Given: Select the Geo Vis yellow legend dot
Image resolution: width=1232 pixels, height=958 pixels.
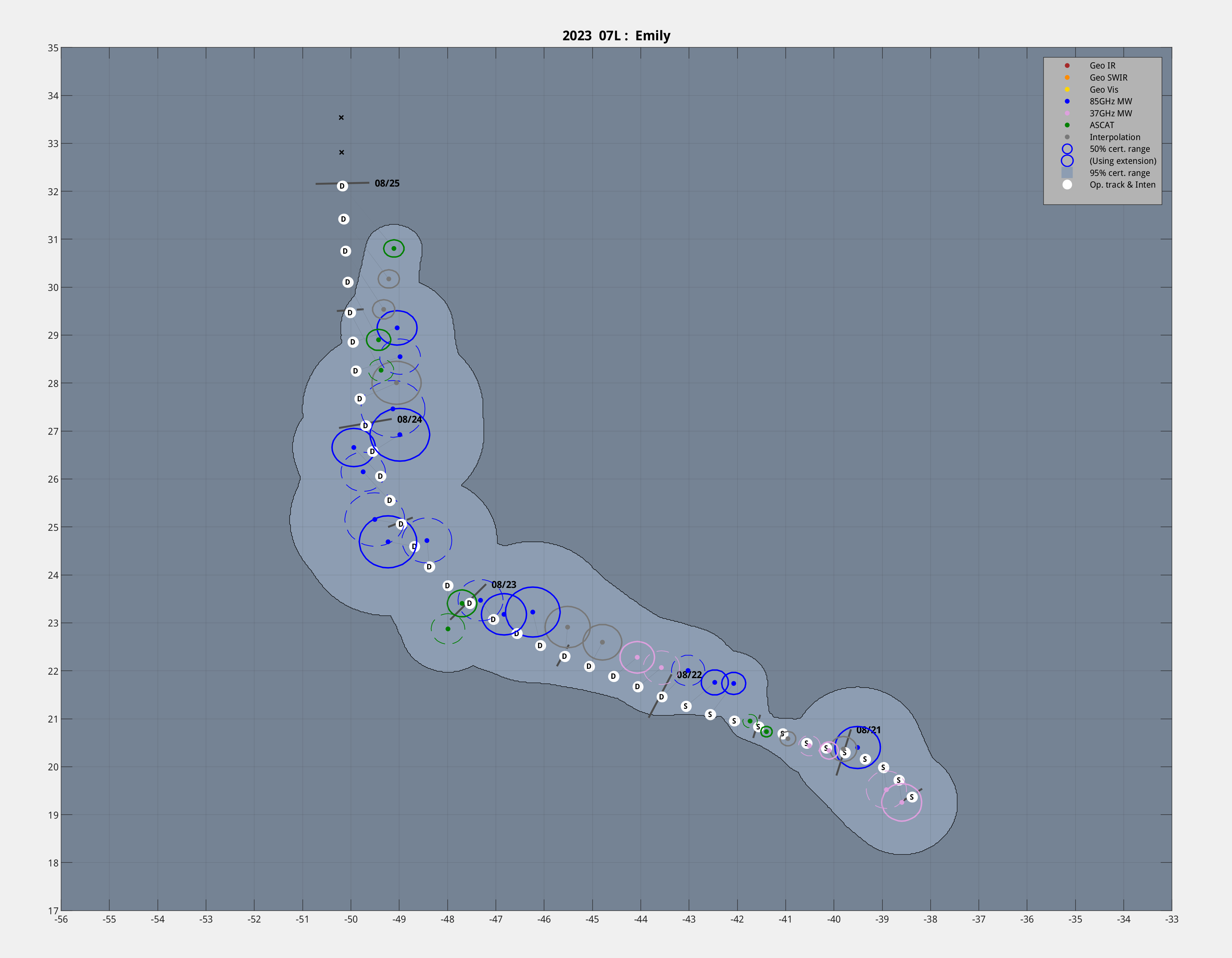Looking at the screenshot, I should tap(1067, 89).
